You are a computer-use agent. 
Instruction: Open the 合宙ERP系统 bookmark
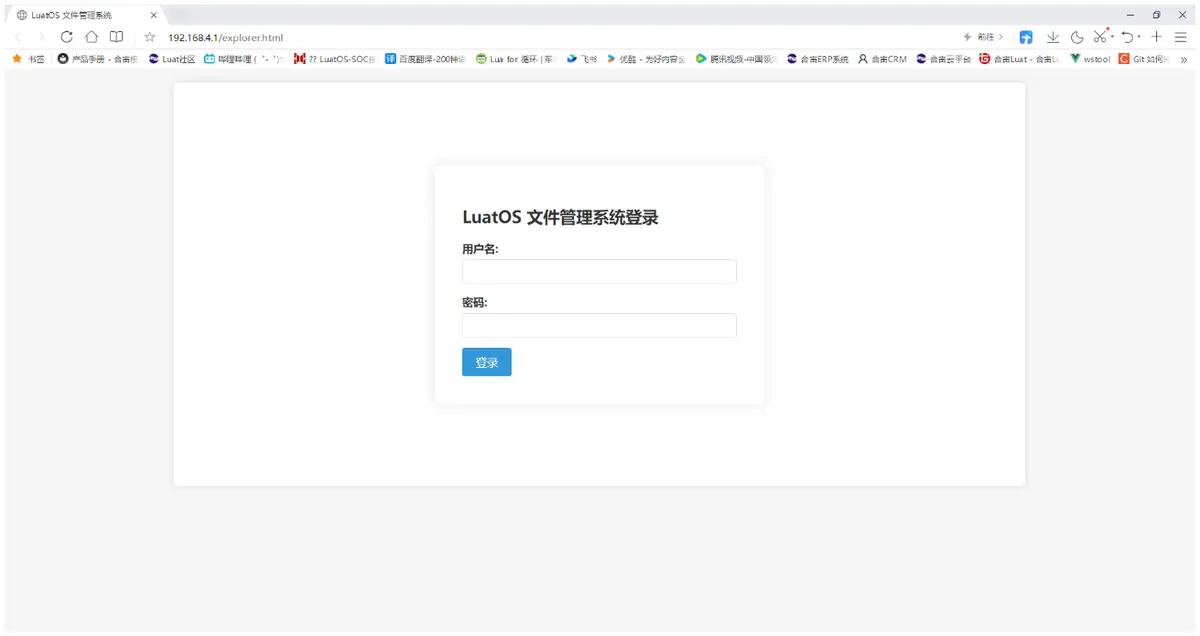[x=818, y=59]
